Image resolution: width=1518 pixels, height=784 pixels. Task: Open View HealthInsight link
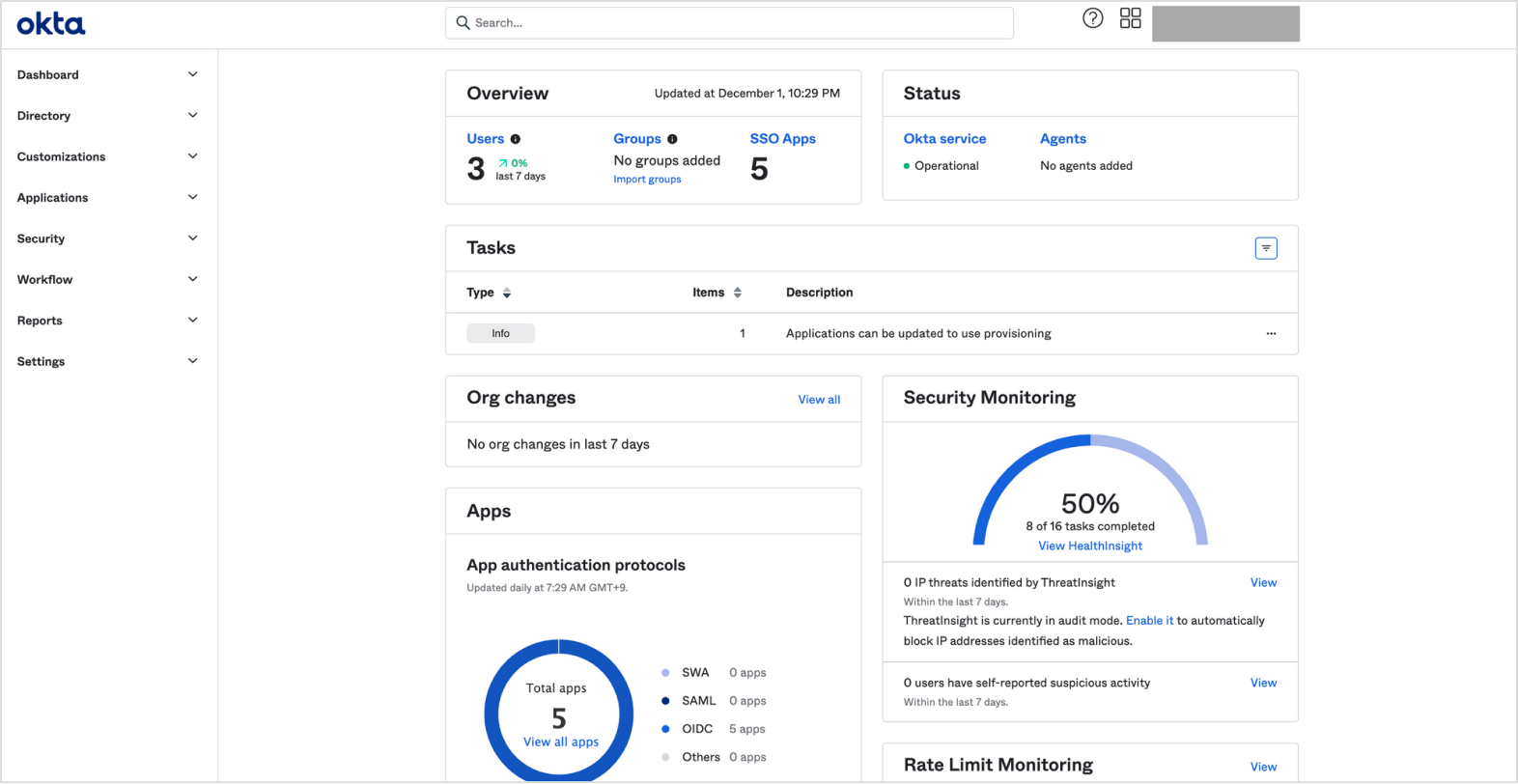[1090, 546]
